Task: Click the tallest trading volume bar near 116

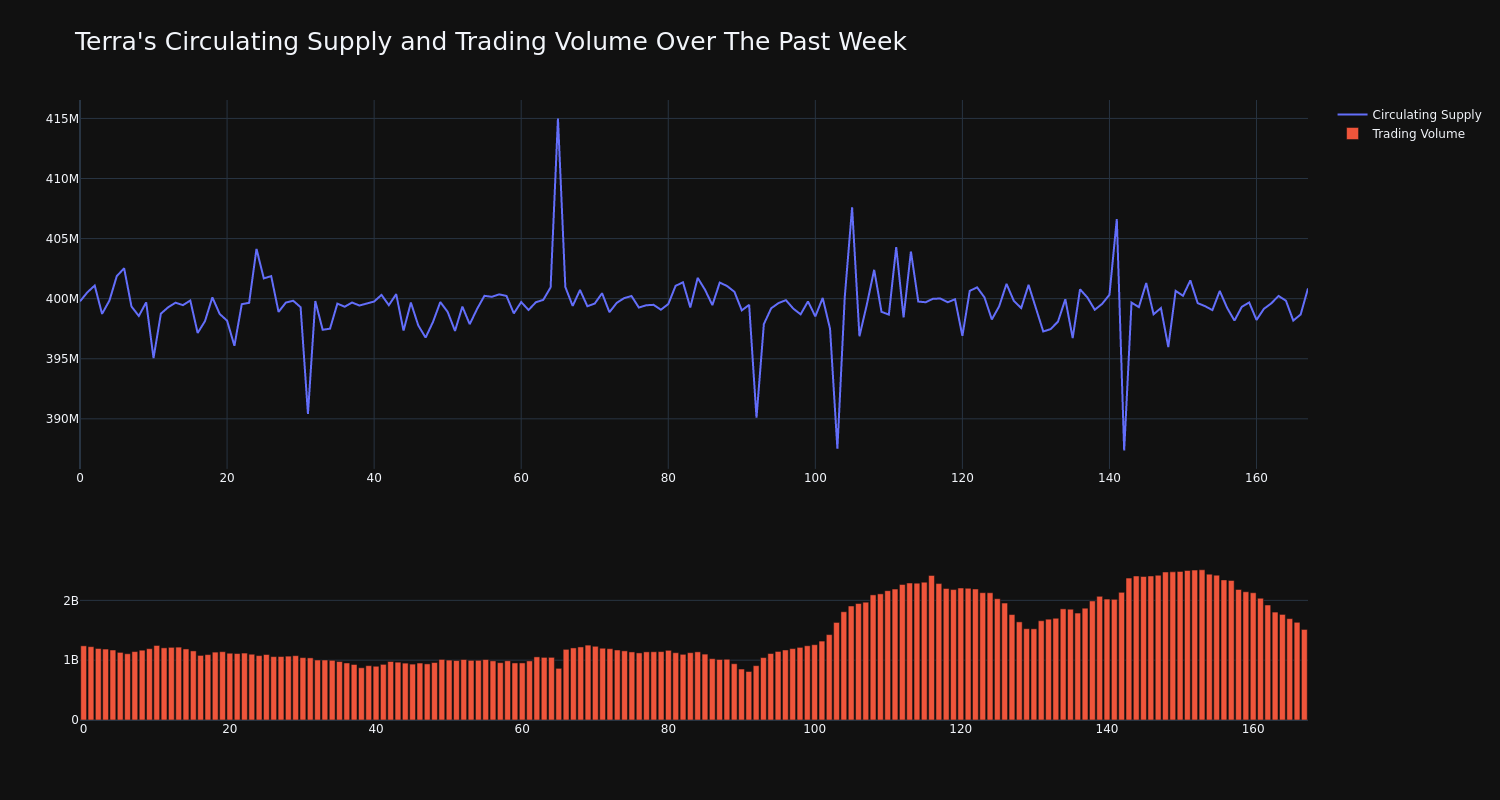Action: tap(932, 647)
